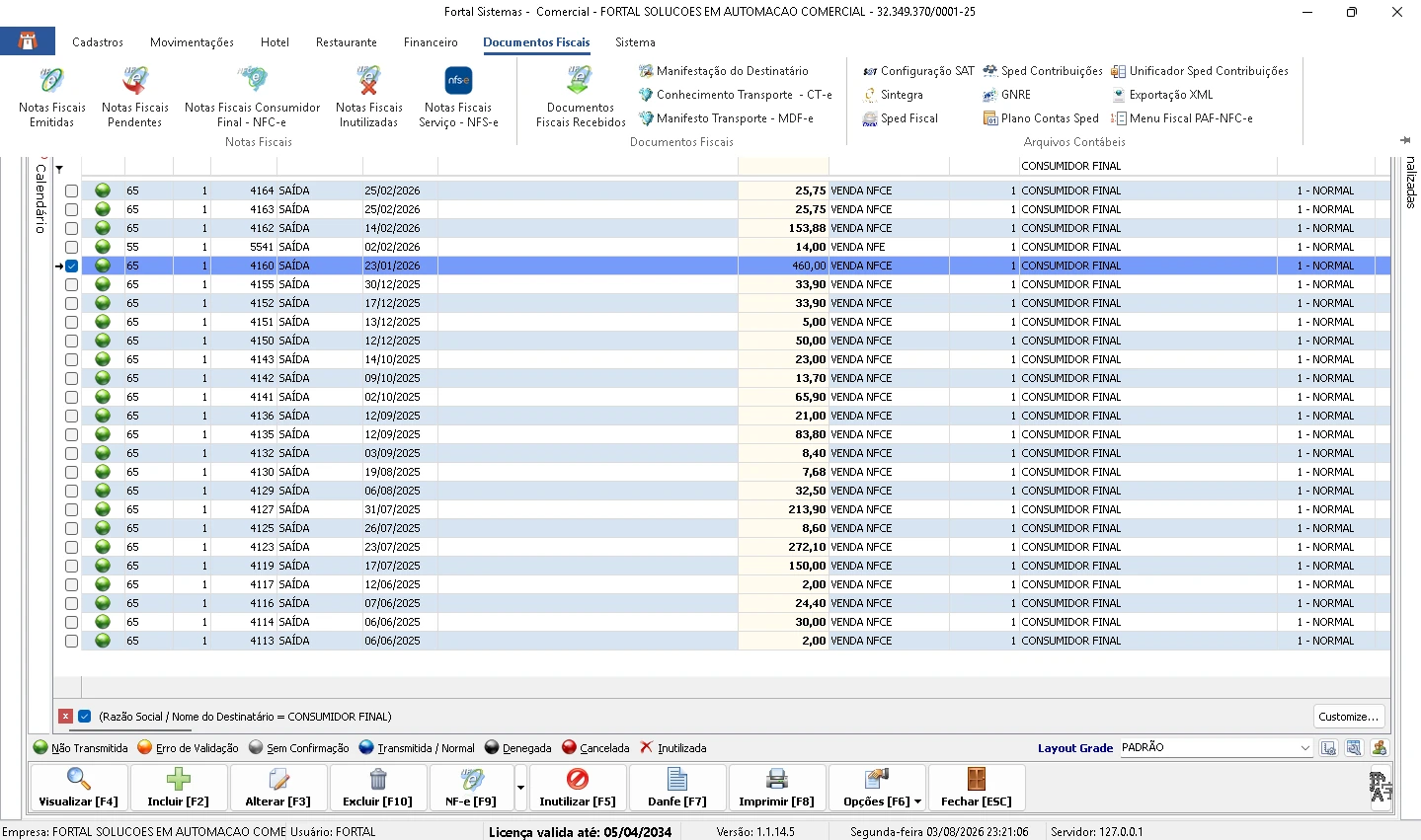Open GNRE

[x=1006, y=95]
